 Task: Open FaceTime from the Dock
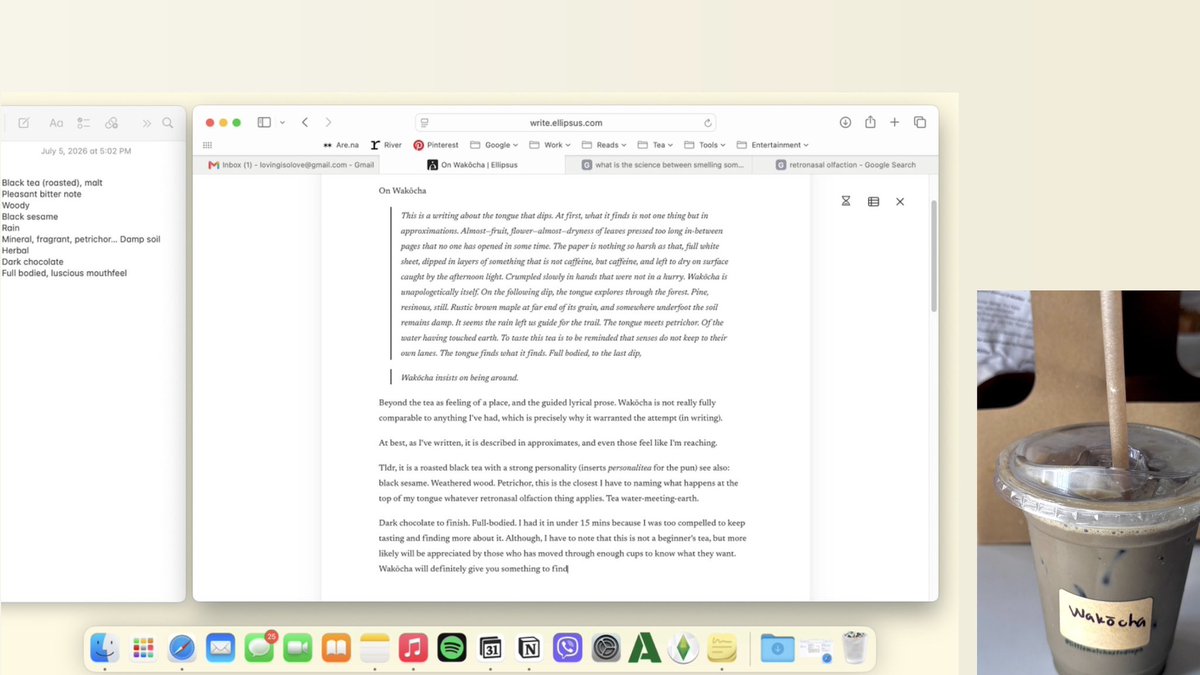297,648
